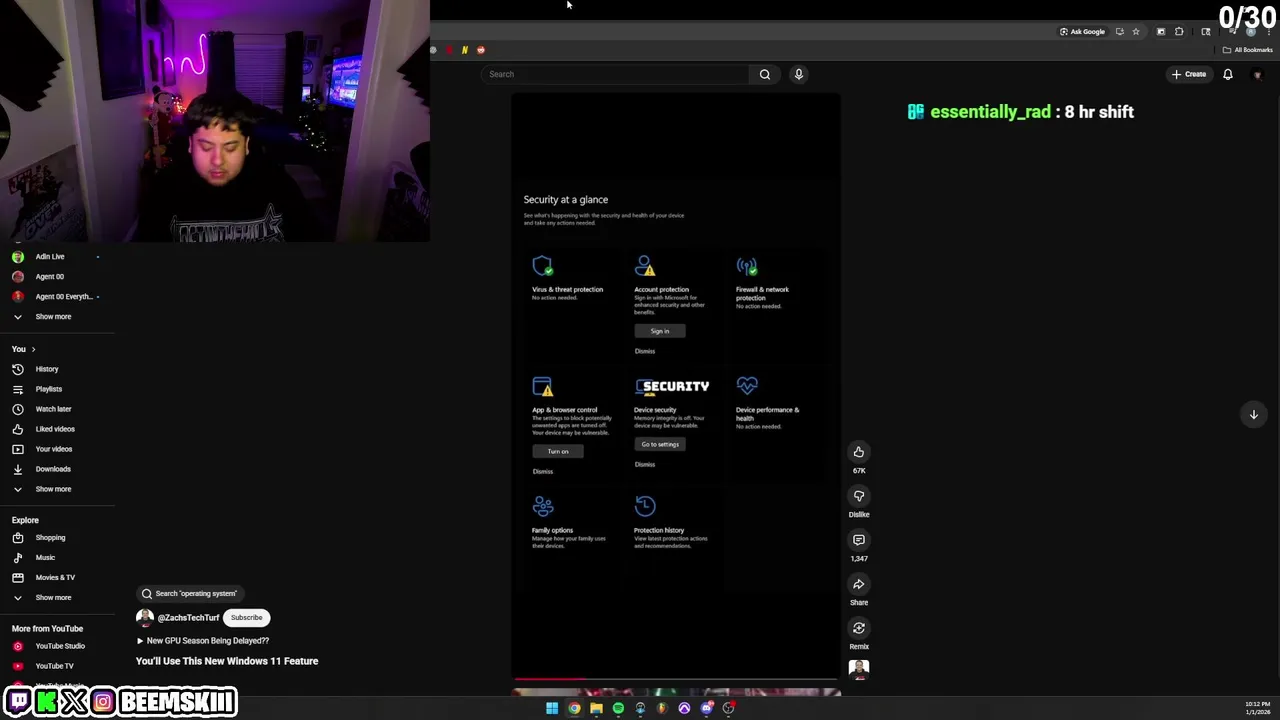The image size is (1280, 720).
Task: Search with voice microphone
Action: 799,74
